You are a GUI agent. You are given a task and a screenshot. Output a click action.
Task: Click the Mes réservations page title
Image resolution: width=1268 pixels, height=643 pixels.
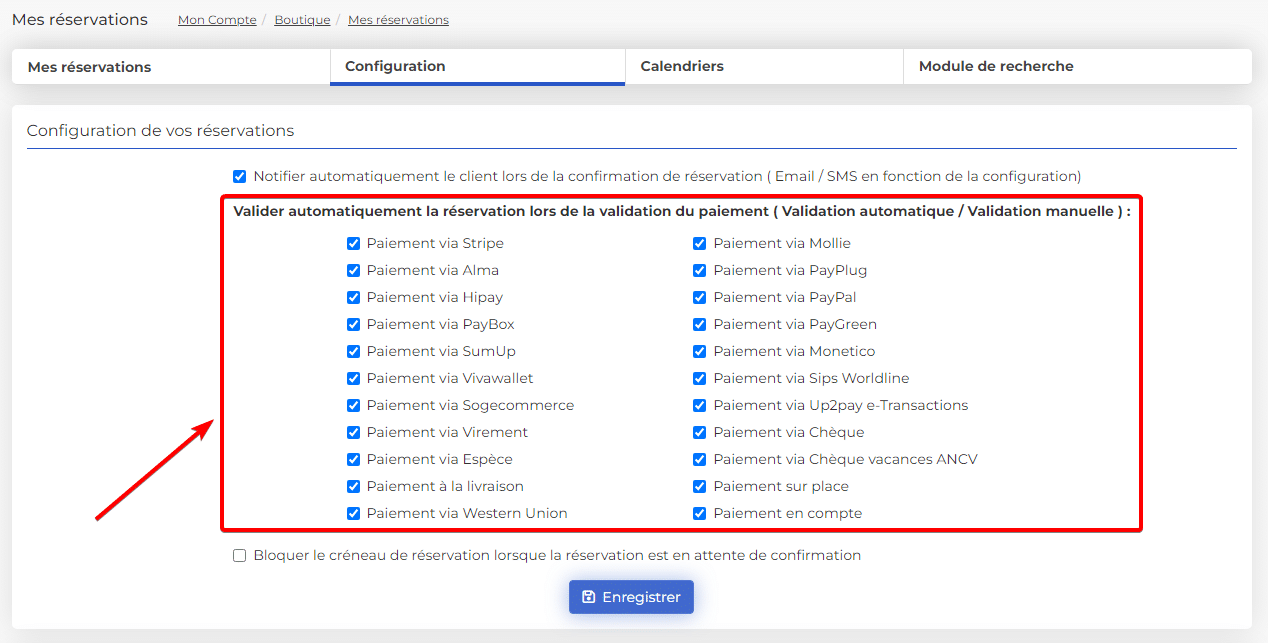click(80, 20)
